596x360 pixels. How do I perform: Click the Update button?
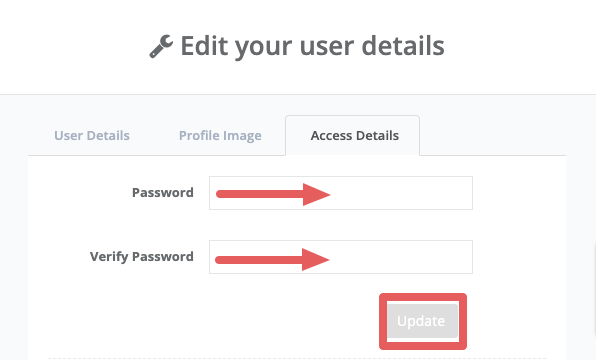coord(423,321)
